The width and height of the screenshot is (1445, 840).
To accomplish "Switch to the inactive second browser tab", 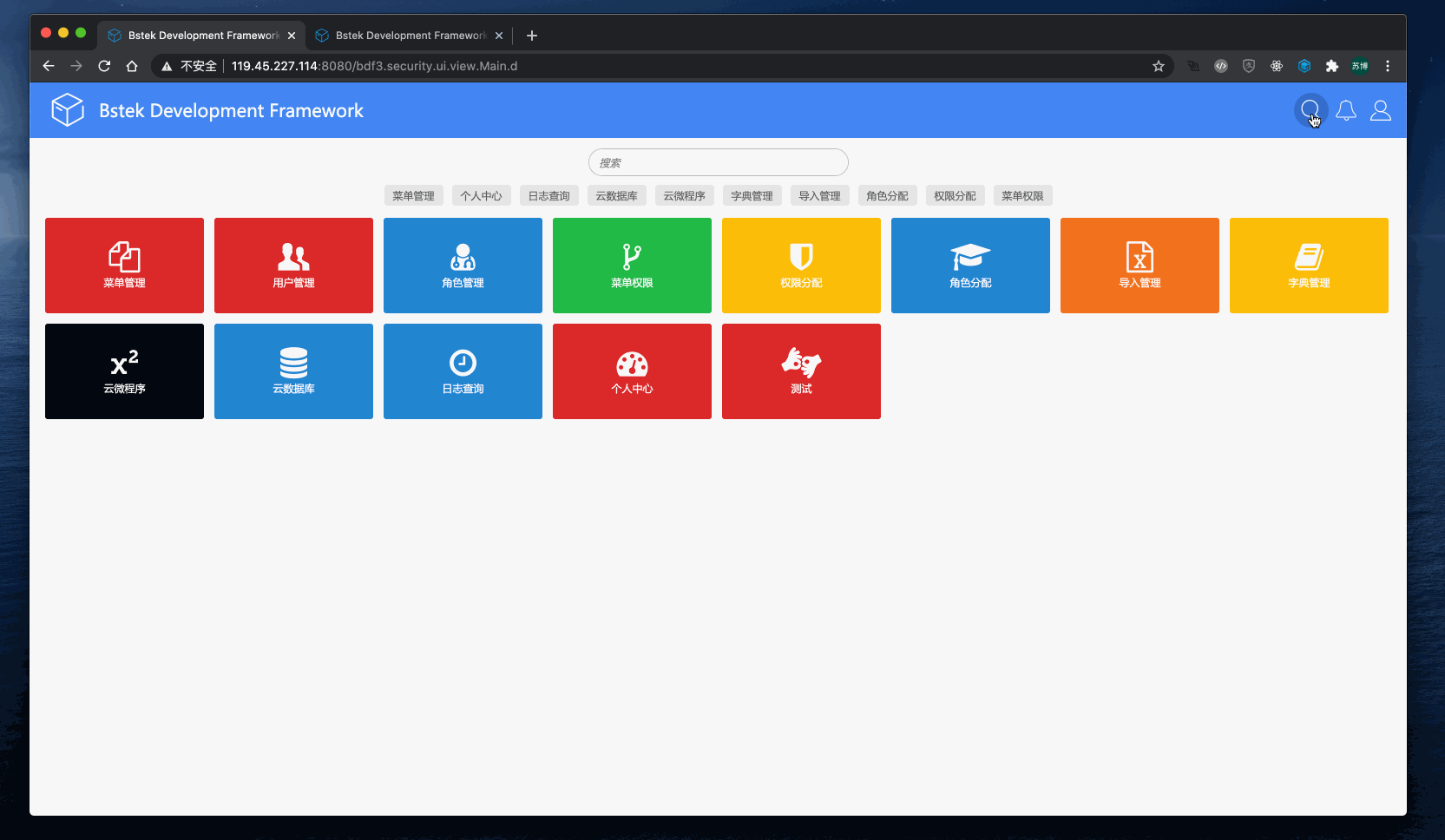I will coord(408,36).
